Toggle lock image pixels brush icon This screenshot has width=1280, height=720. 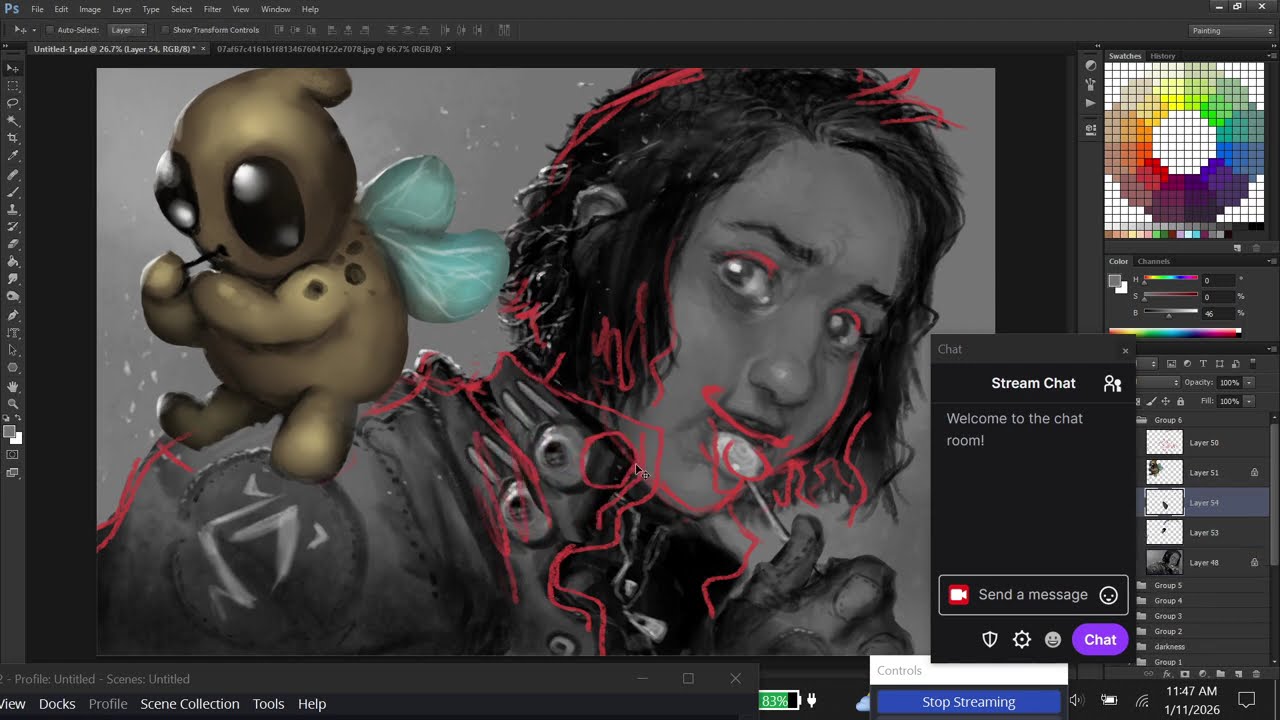click(x=1151, y=401)
